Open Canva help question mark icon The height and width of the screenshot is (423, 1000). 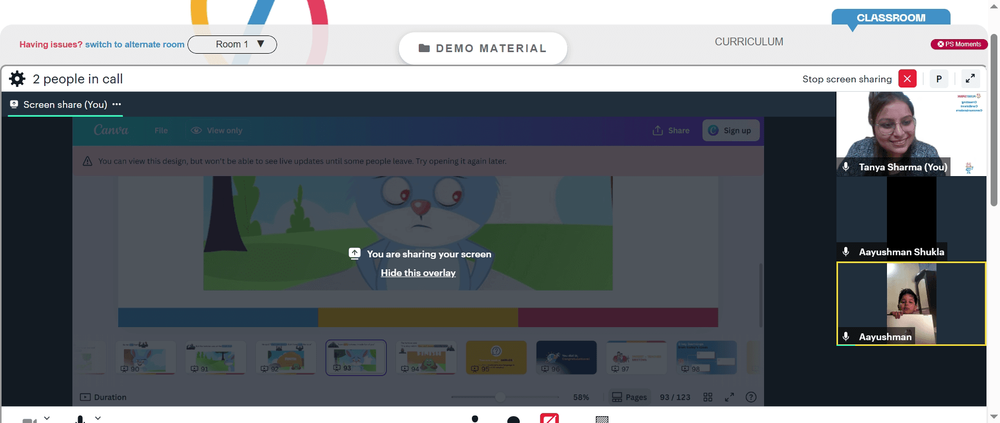click(x=751, y=397)
